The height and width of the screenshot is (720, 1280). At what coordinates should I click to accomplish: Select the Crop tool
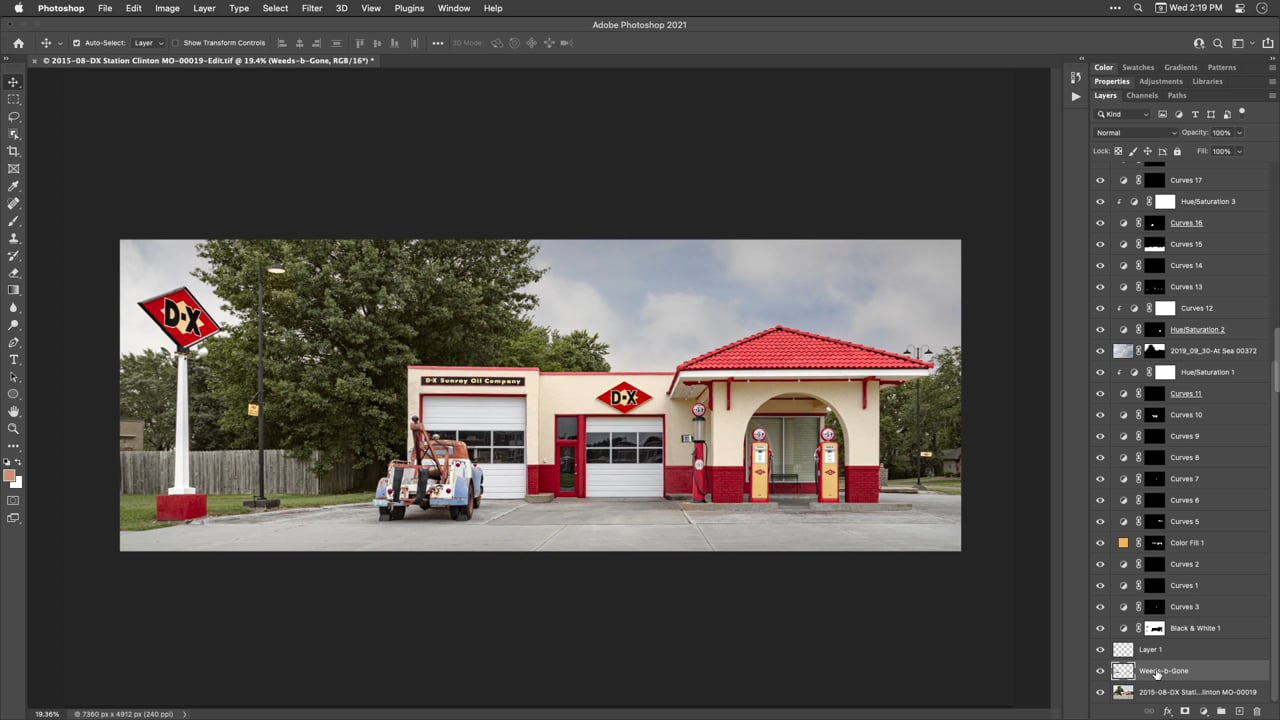coord(13,151)
